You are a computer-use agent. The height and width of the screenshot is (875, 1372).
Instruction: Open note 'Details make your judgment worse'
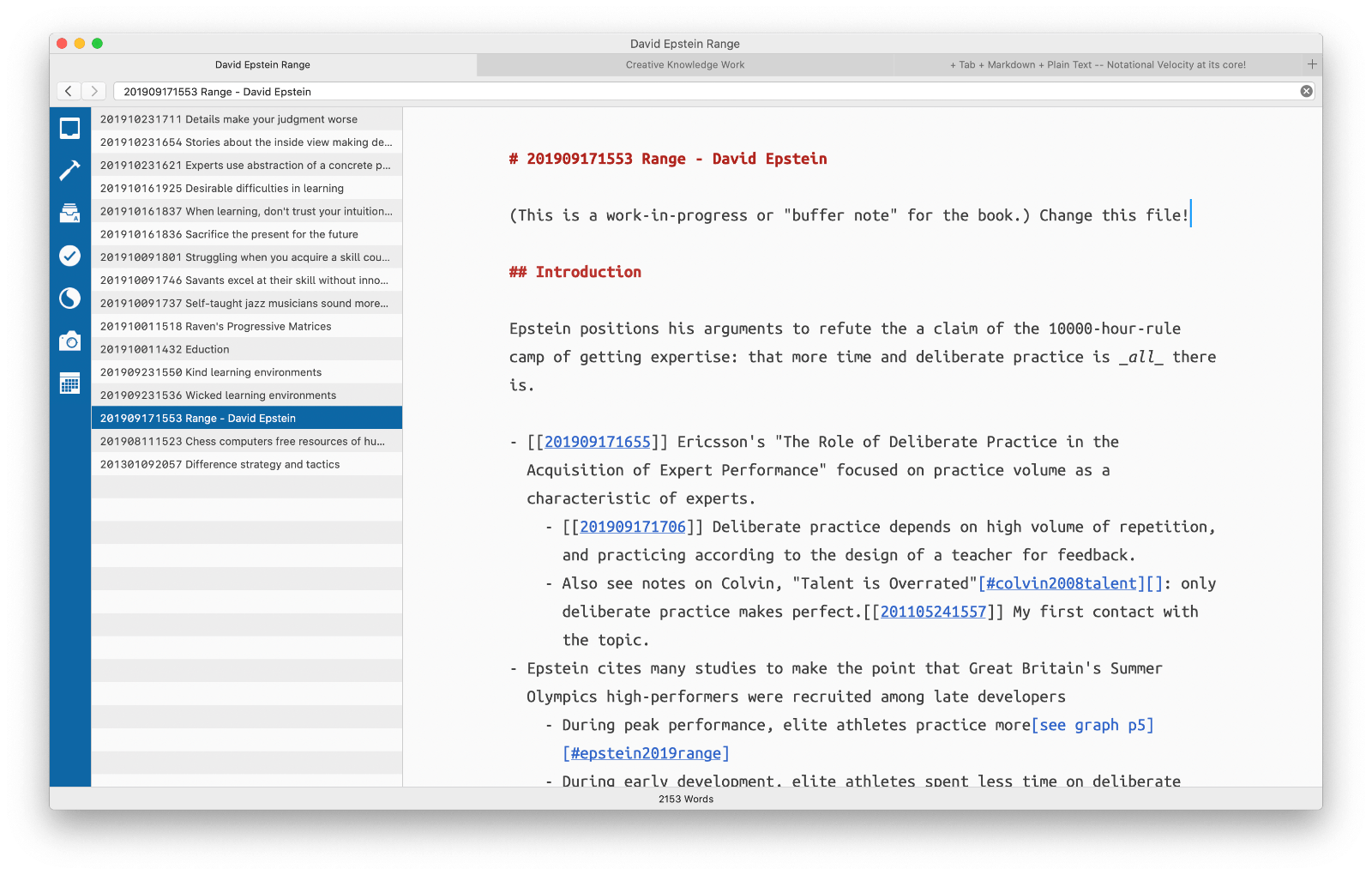tap(247, 119)
